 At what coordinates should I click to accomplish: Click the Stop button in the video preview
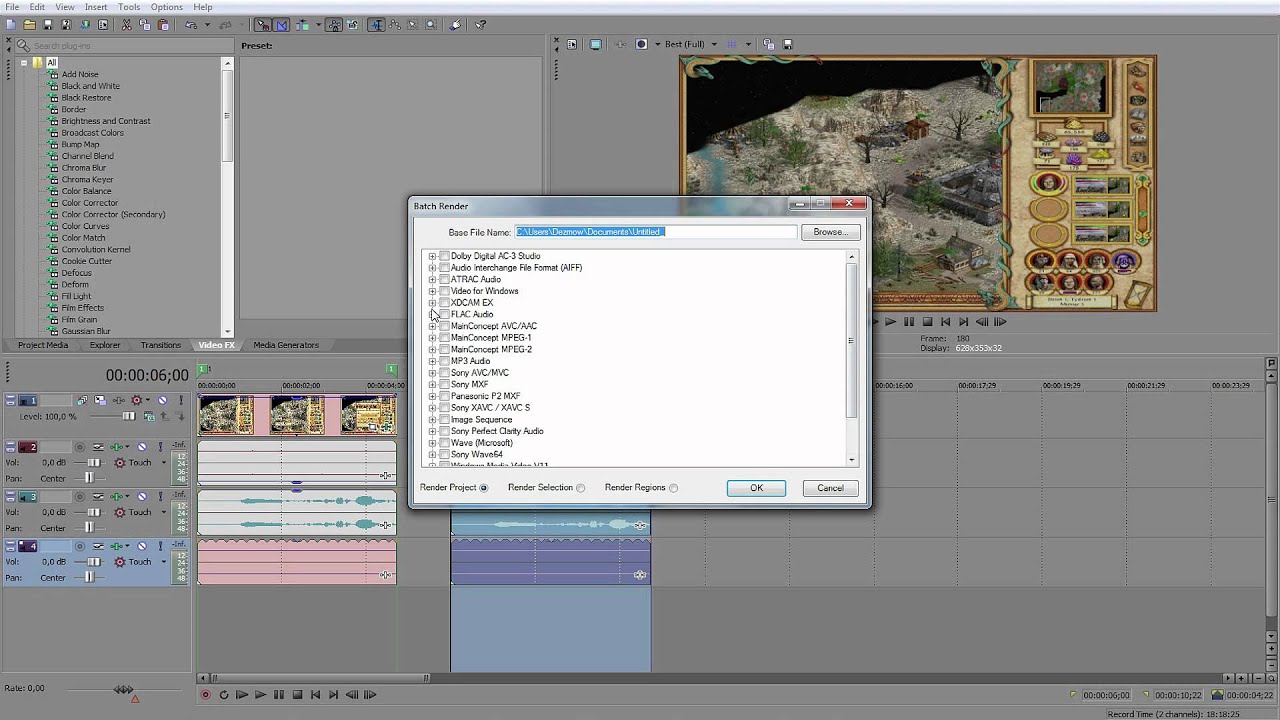click(927, 322)
